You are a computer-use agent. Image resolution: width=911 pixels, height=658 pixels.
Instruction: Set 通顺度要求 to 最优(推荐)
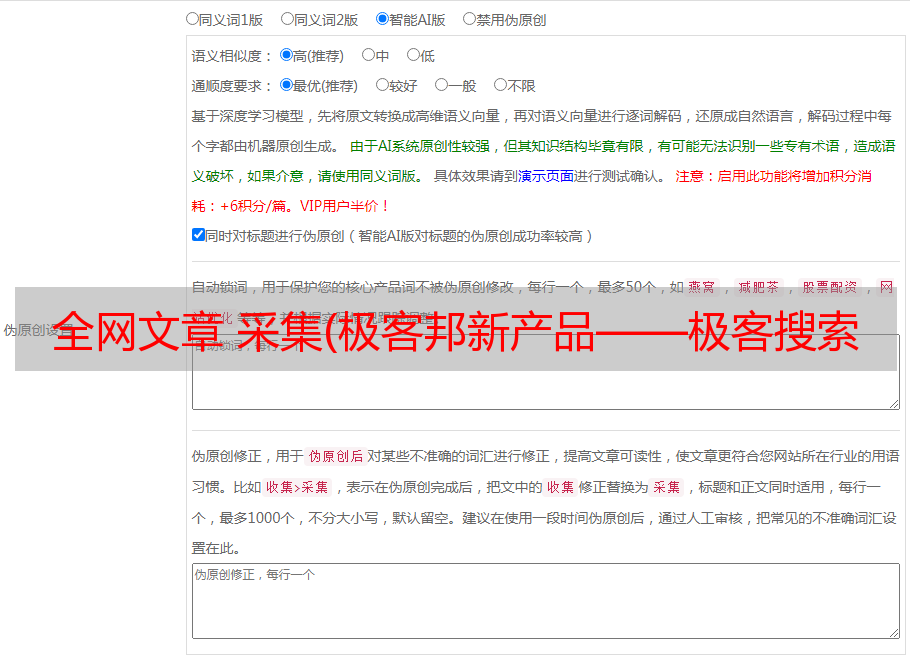click(x=286, y=85)
